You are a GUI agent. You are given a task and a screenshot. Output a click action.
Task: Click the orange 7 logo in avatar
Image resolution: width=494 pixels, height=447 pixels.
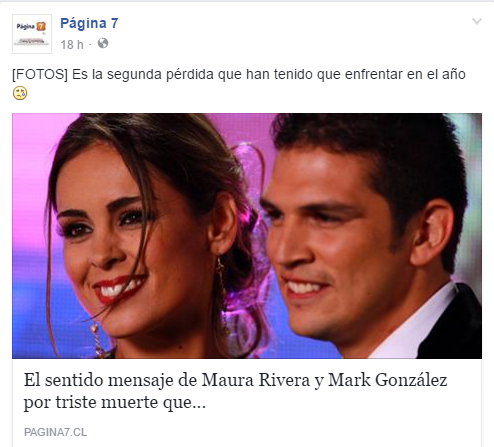click(41, 26)
